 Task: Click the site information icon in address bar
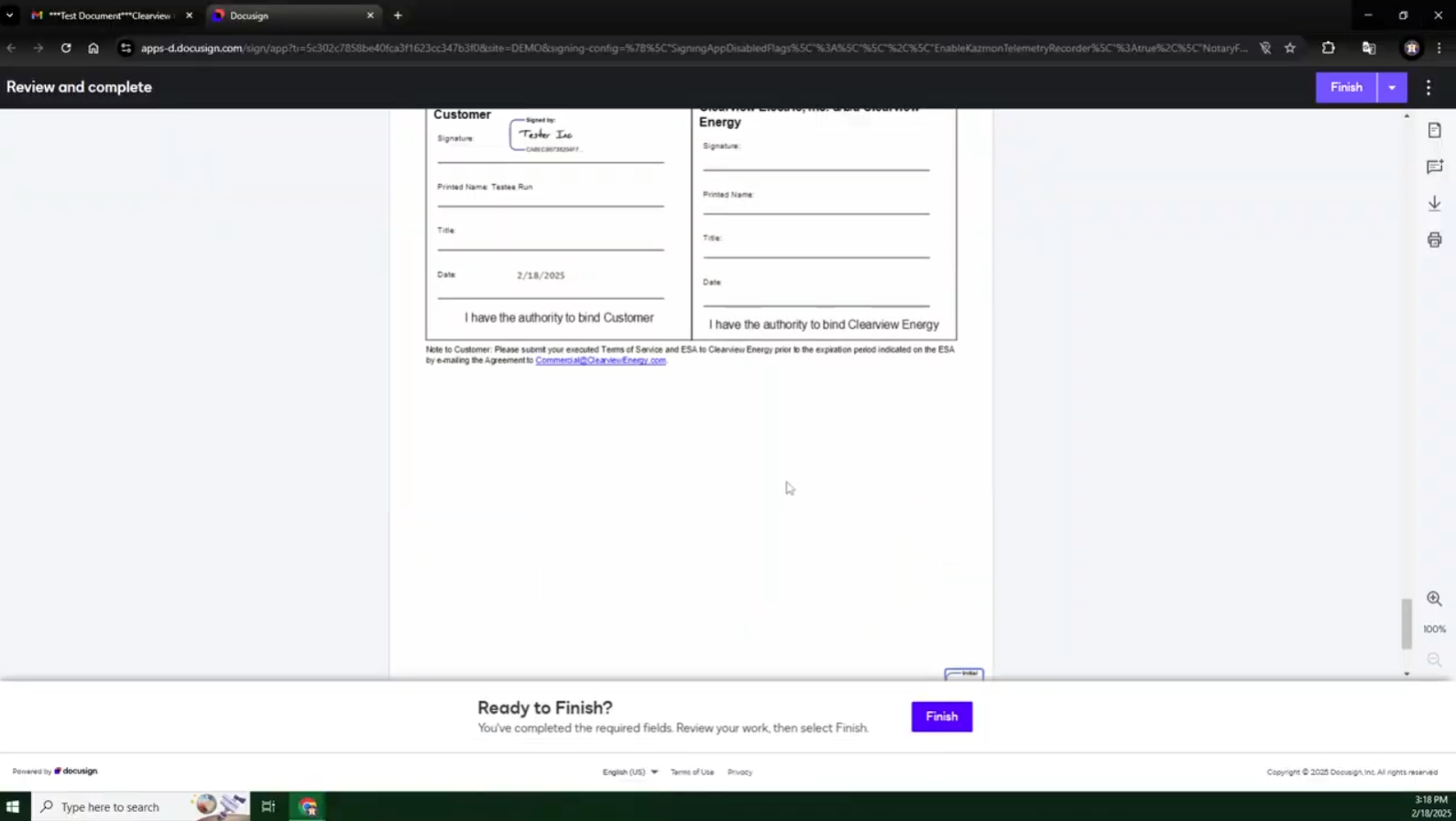point(126,48)
